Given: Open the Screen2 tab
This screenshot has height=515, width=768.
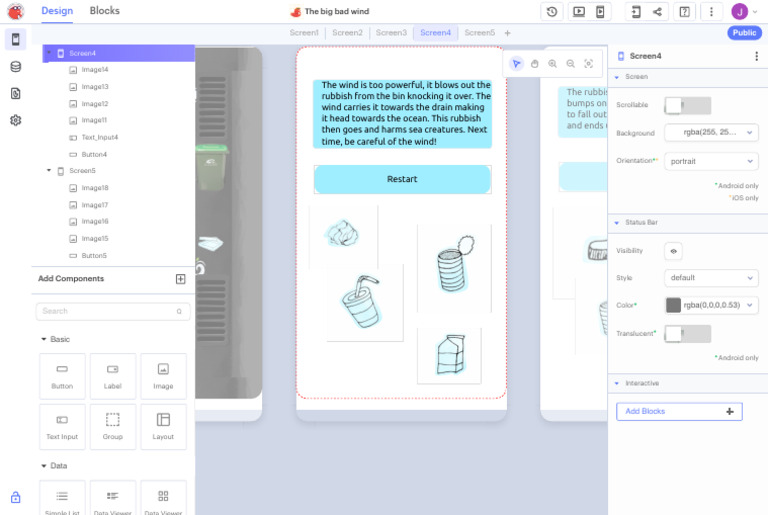Looking at the screenshot, I should (x=347, y=33).
